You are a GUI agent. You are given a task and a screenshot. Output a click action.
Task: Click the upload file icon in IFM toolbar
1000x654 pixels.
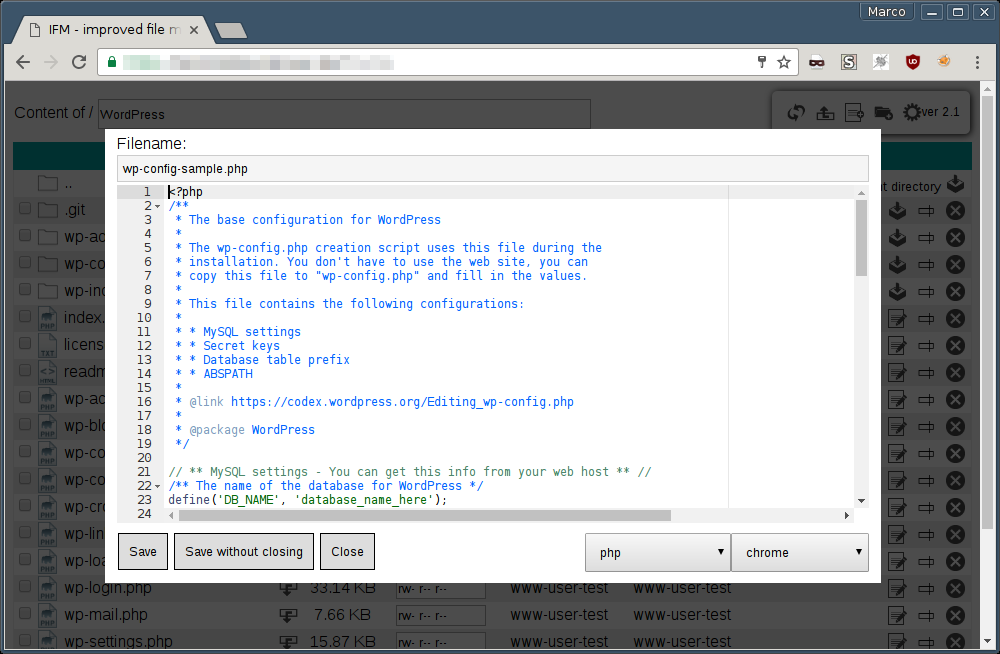point(825,113)
